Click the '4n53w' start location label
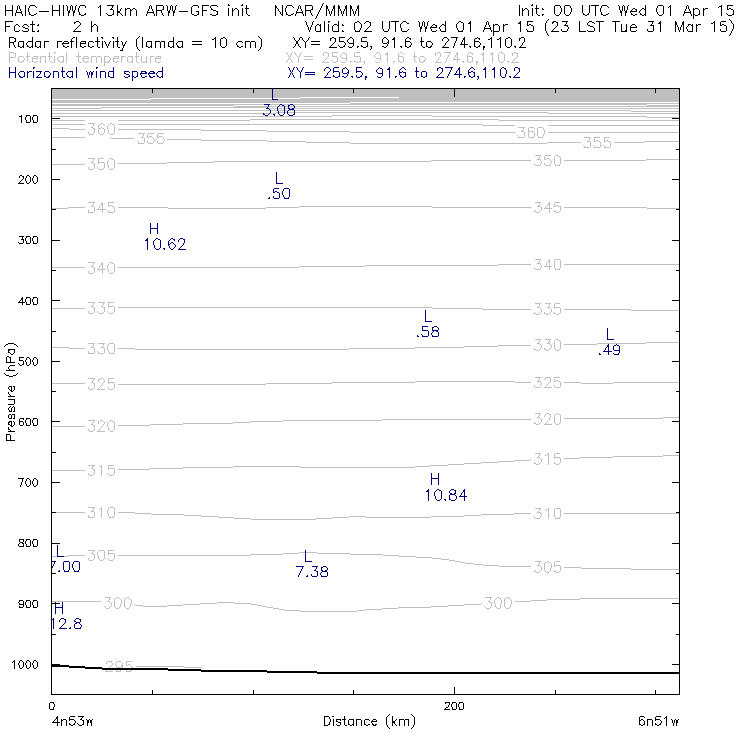The width and height of the screenshot is (740, 740). pos(73,721)
